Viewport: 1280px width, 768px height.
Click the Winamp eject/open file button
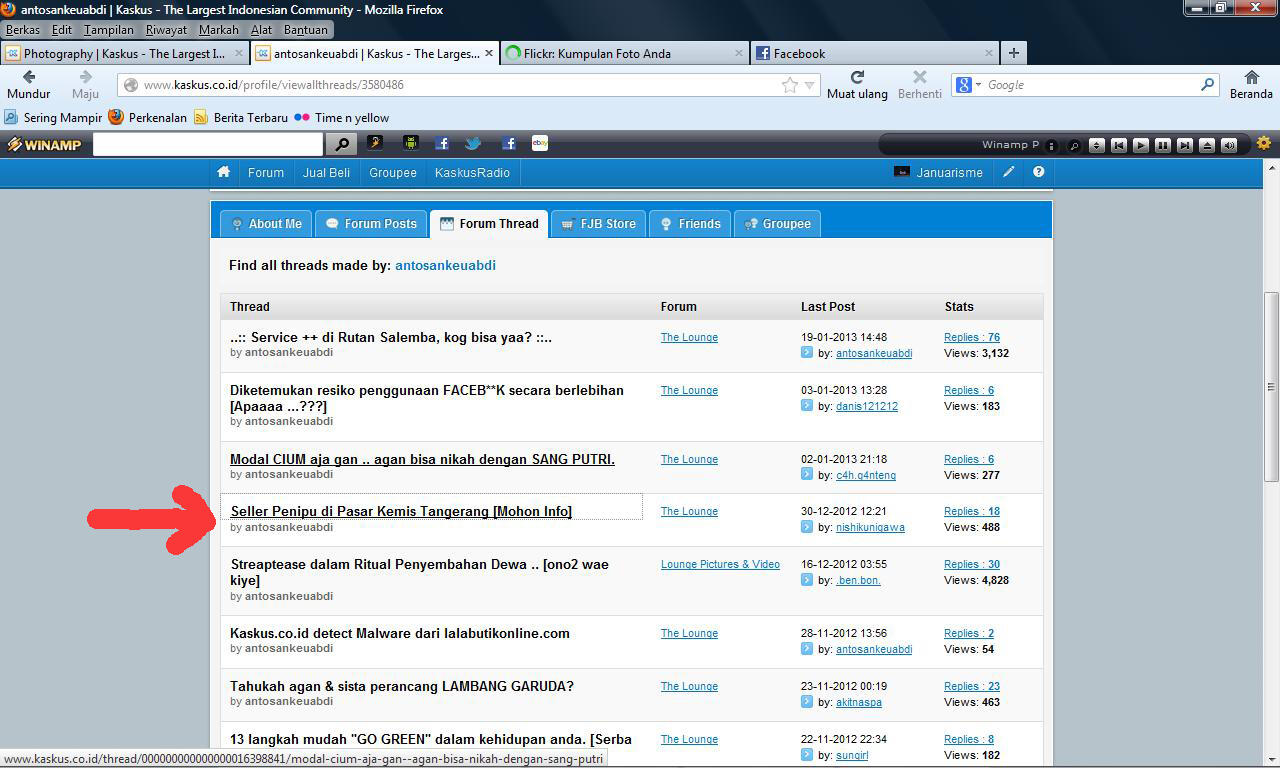(x=1207, y=145)
